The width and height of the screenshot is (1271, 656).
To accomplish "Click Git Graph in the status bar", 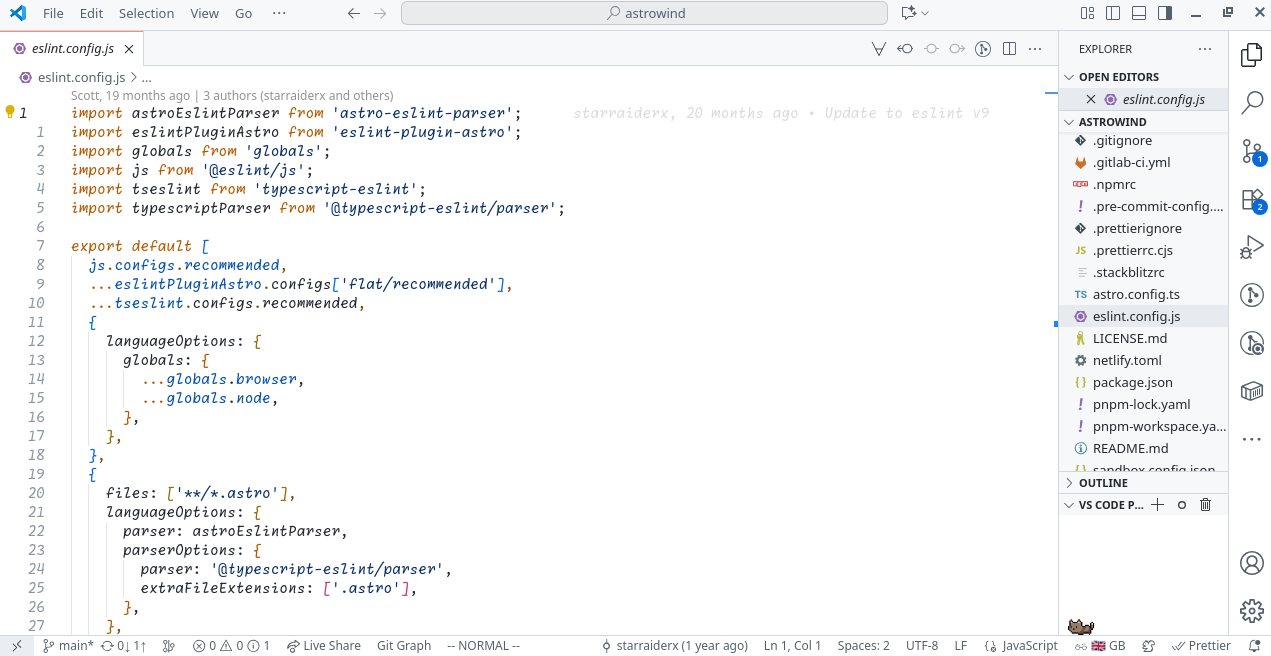I will 404,646.
